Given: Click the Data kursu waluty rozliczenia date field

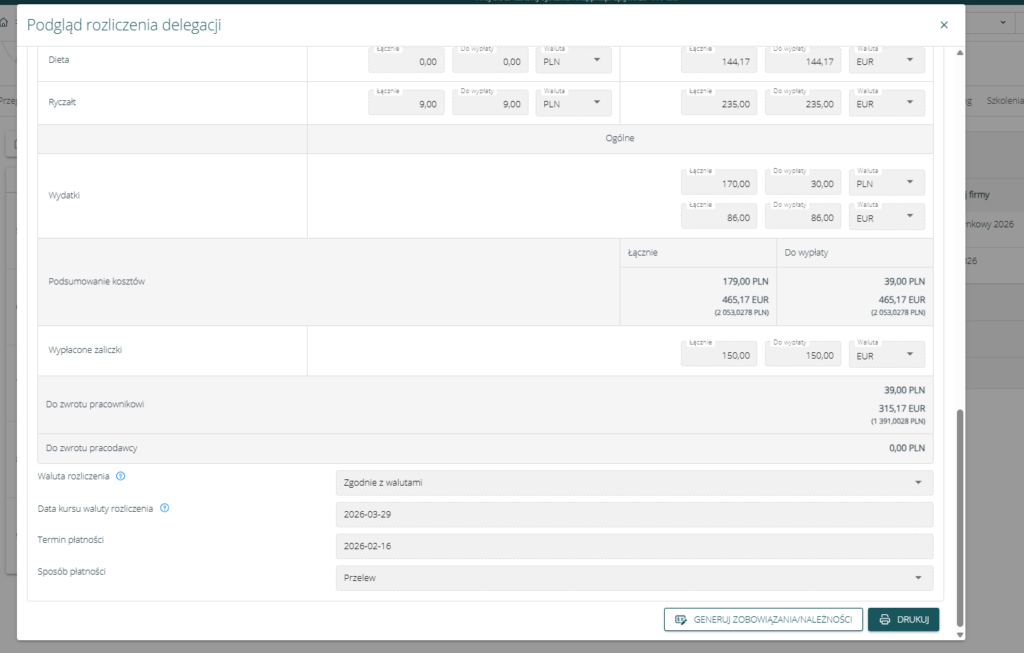Looking at the screenshot, I should 634,515.
